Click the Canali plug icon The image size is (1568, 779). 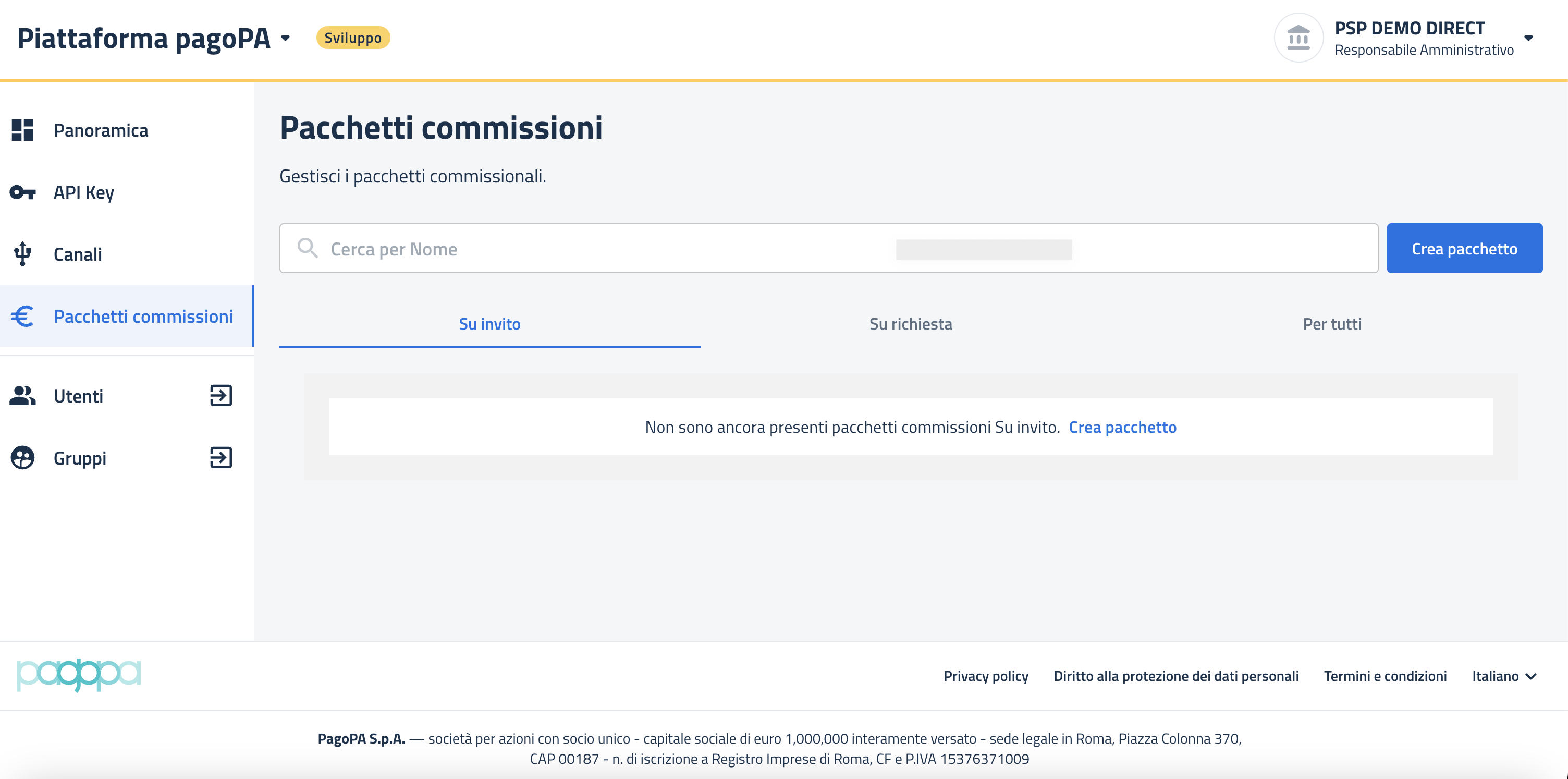(22, 254)
